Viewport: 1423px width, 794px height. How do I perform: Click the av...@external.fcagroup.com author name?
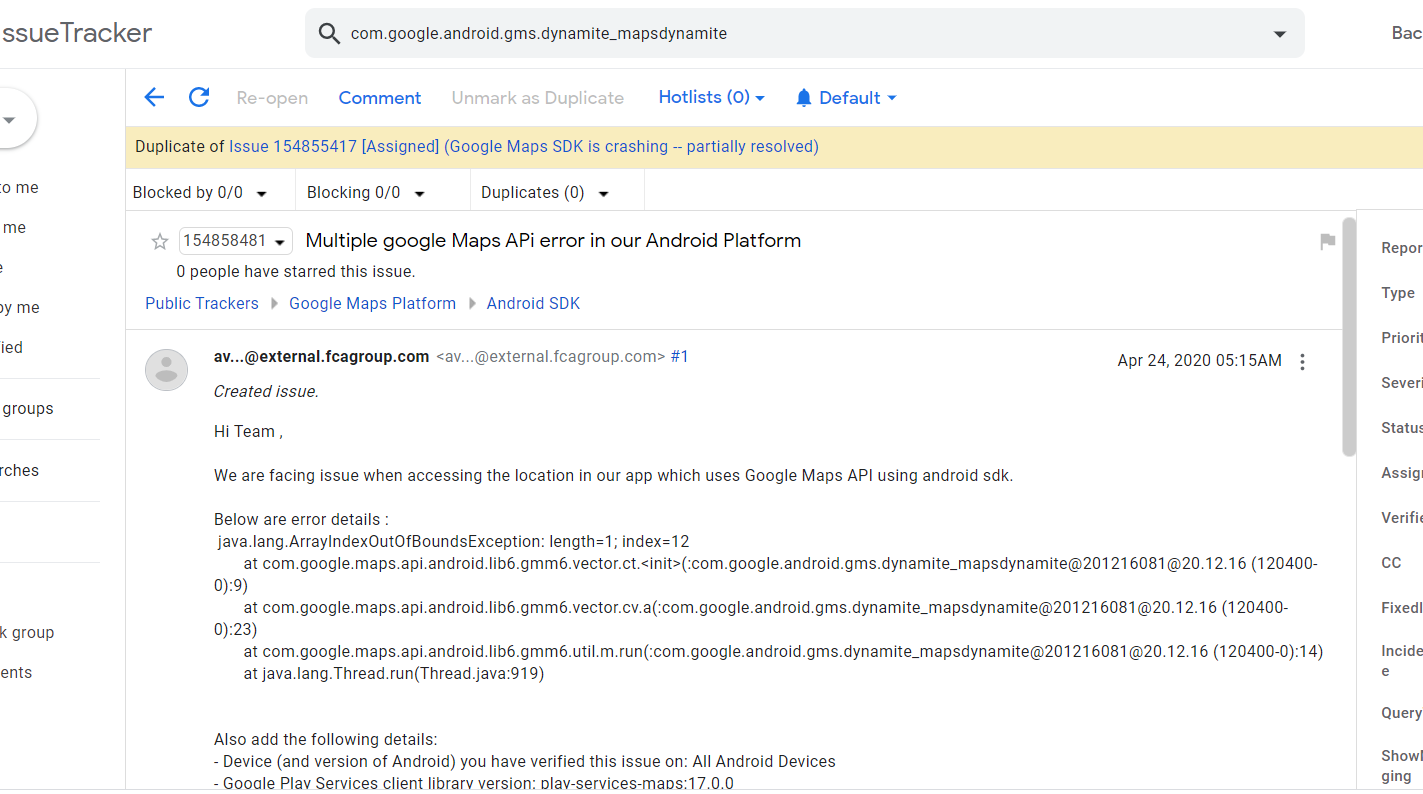[x=322, y=357]
